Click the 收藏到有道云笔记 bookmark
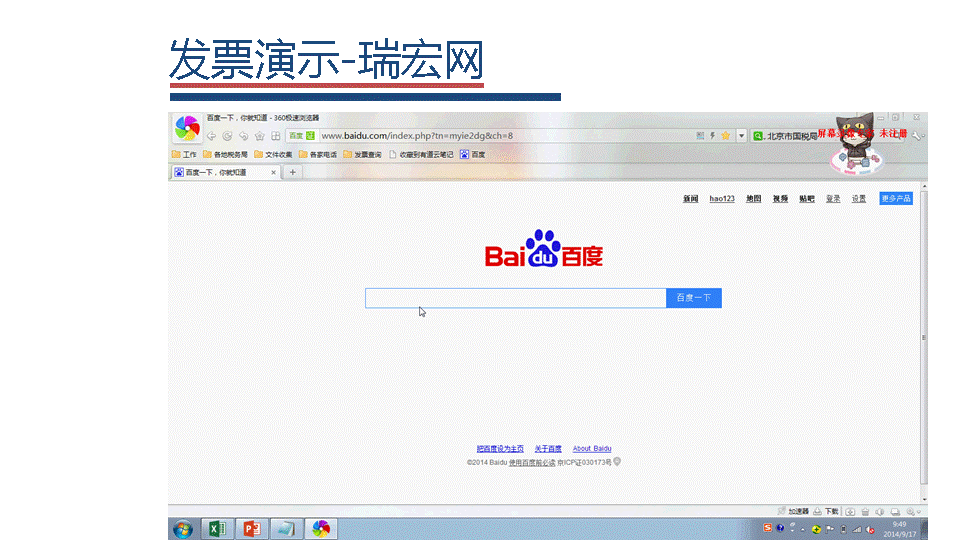The image size is (960, 540). (421, 155)
